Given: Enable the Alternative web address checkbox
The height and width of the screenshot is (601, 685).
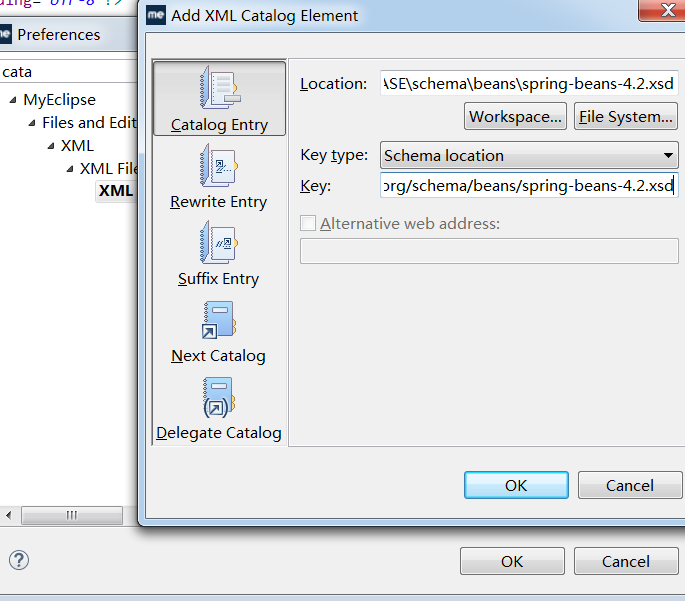Looking at the screenshot, I should click(308, 223).
